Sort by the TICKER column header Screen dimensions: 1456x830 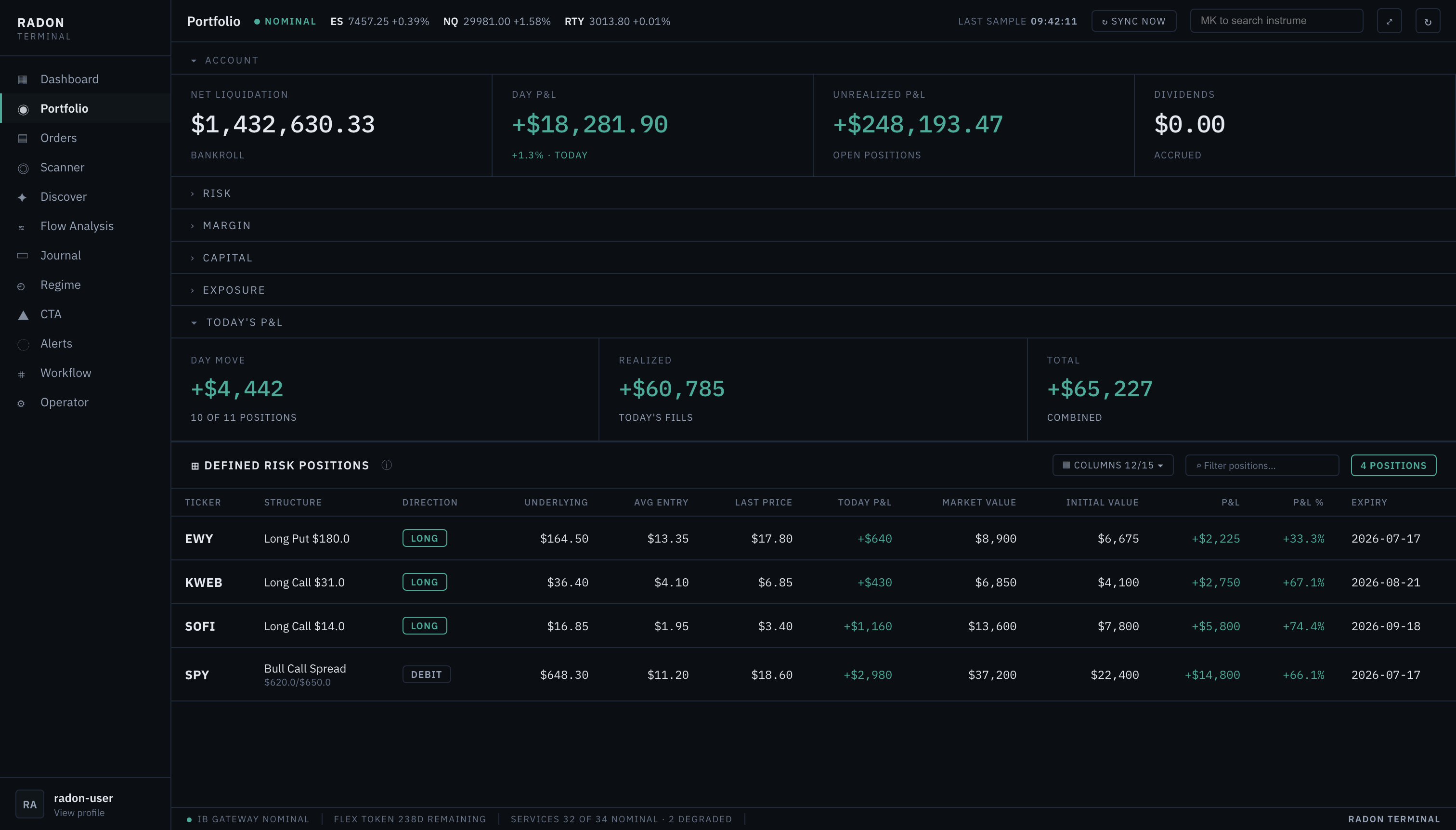tap(203, 503)
